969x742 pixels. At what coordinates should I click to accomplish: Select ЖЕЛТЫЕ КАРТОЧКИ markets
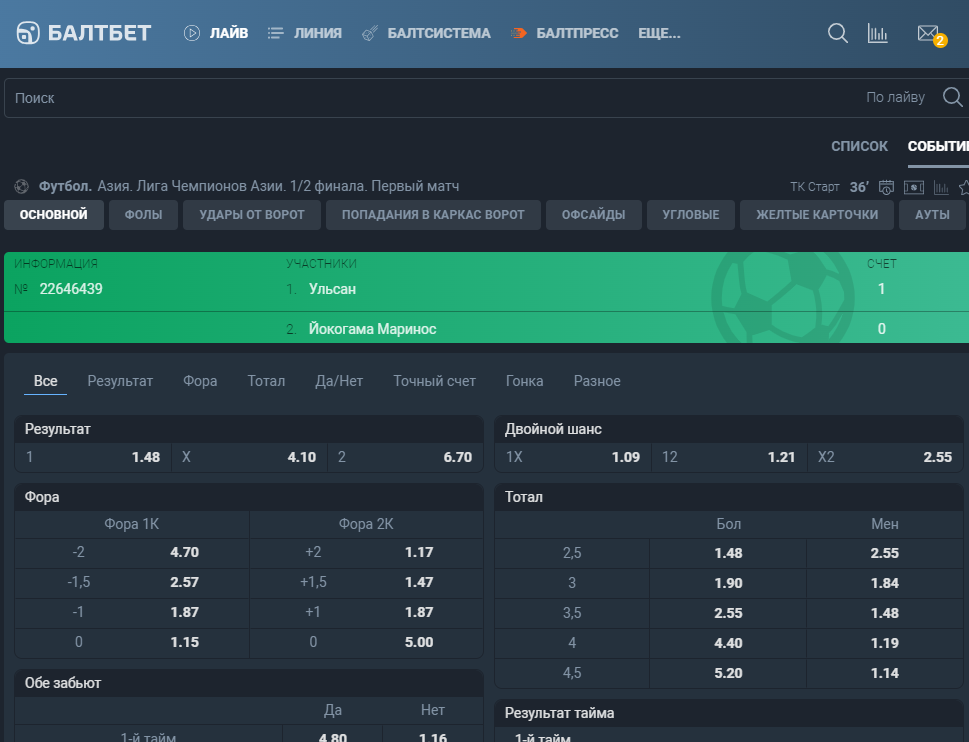click(817, 215)
